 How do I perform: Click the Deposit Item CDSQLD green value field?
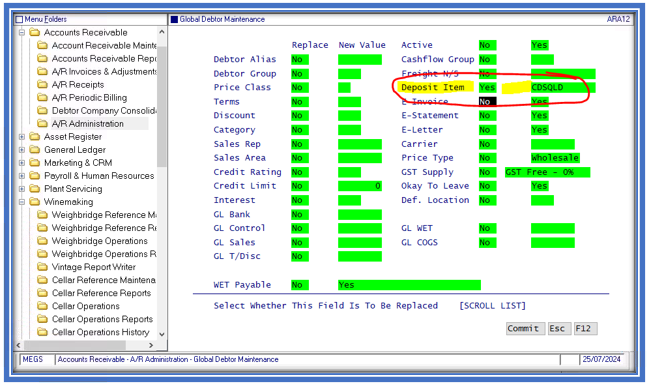pos(563,87)
